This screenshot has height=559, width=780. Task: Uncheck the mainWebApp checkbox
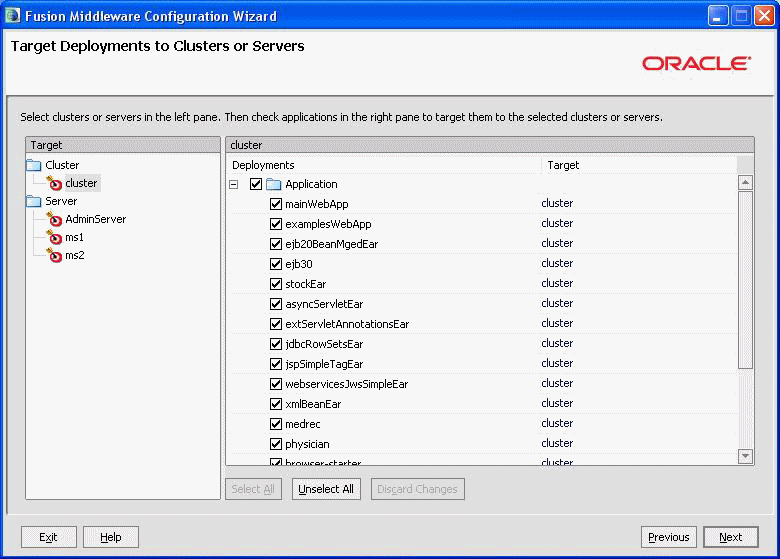coord(276,204)
